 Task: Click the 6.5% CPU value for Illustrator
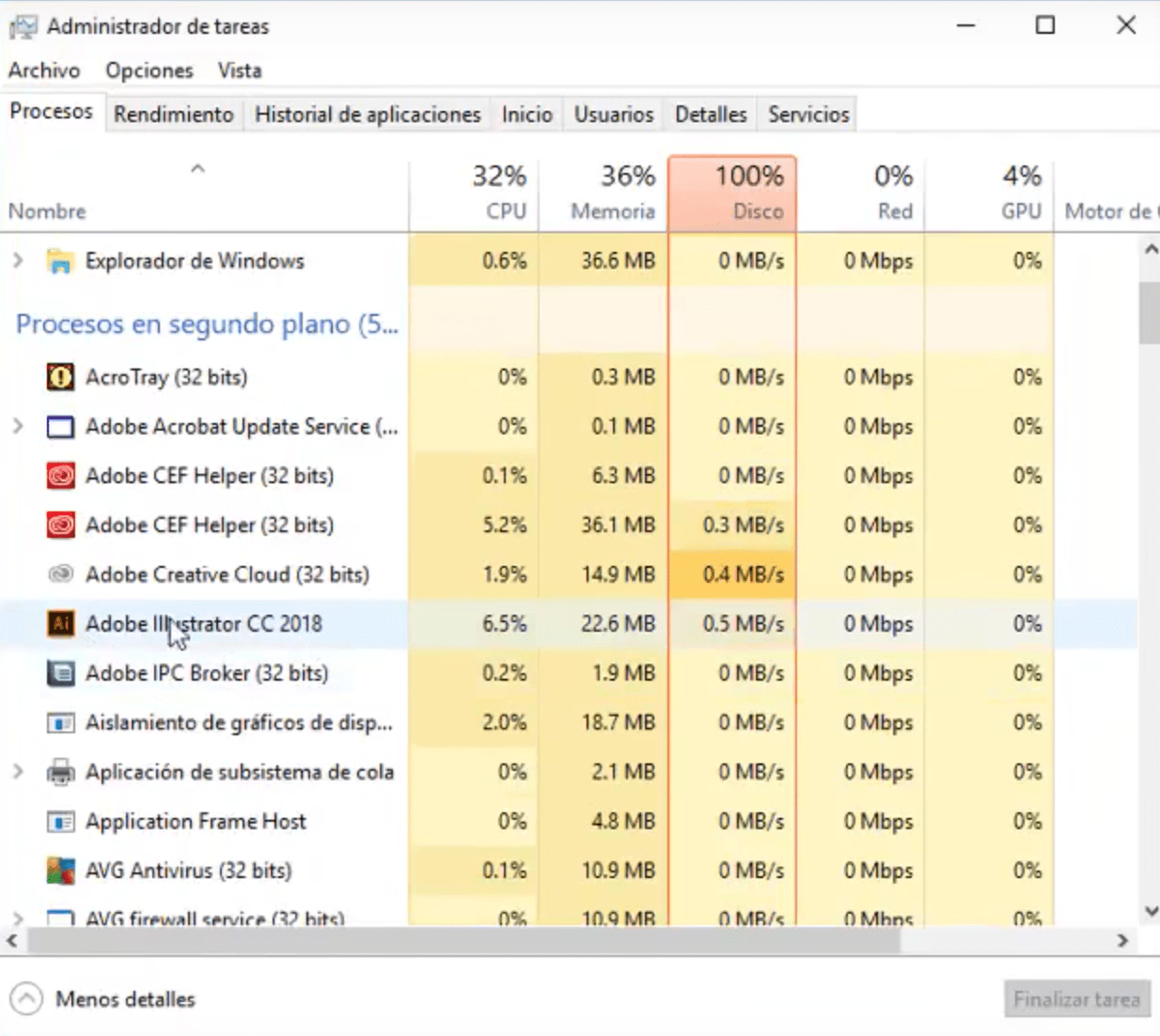tap(505, 623)
